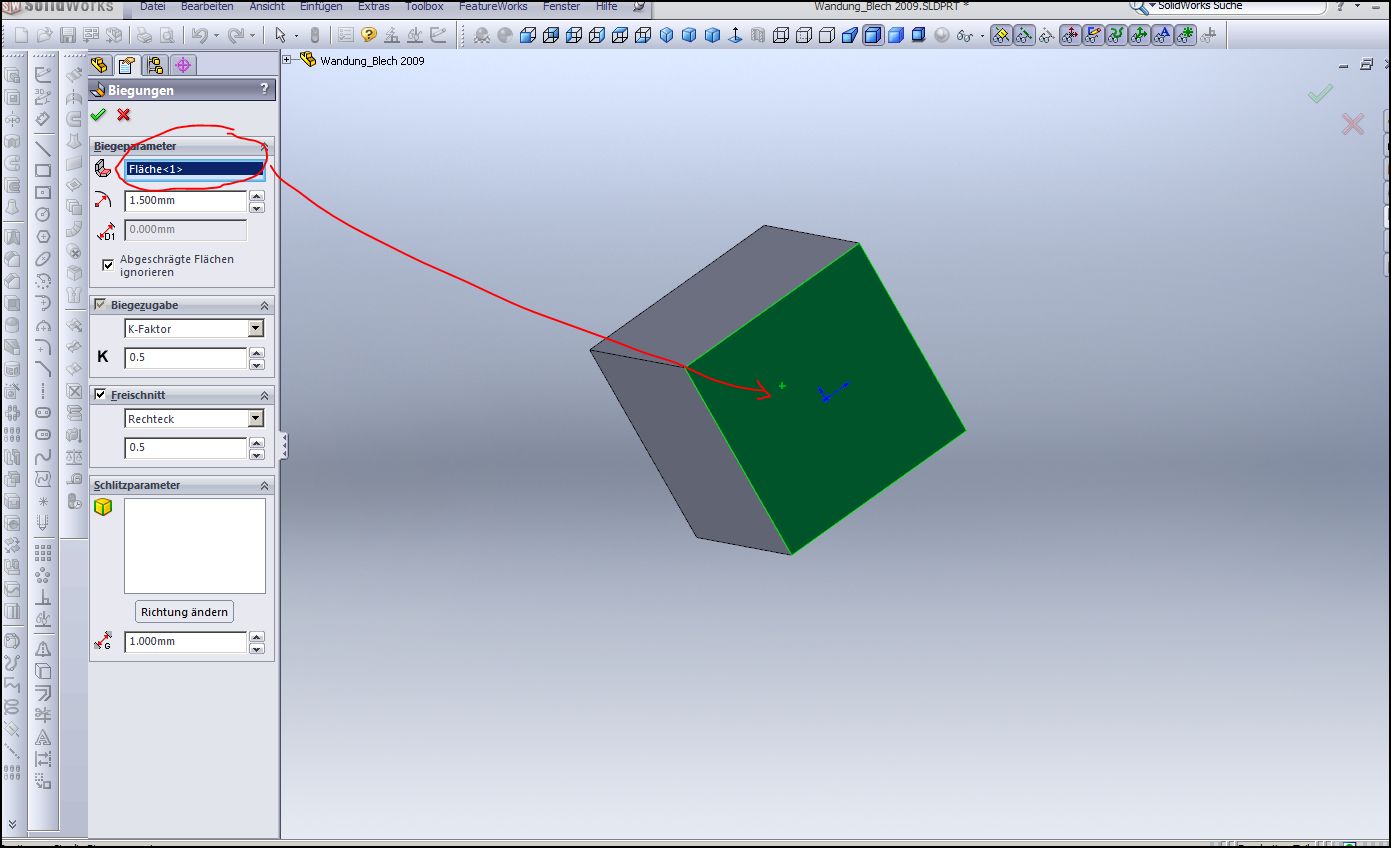The image size is (1391, 848).
Task: Collapse the Freischnitt section
Action: click(264, 395)
